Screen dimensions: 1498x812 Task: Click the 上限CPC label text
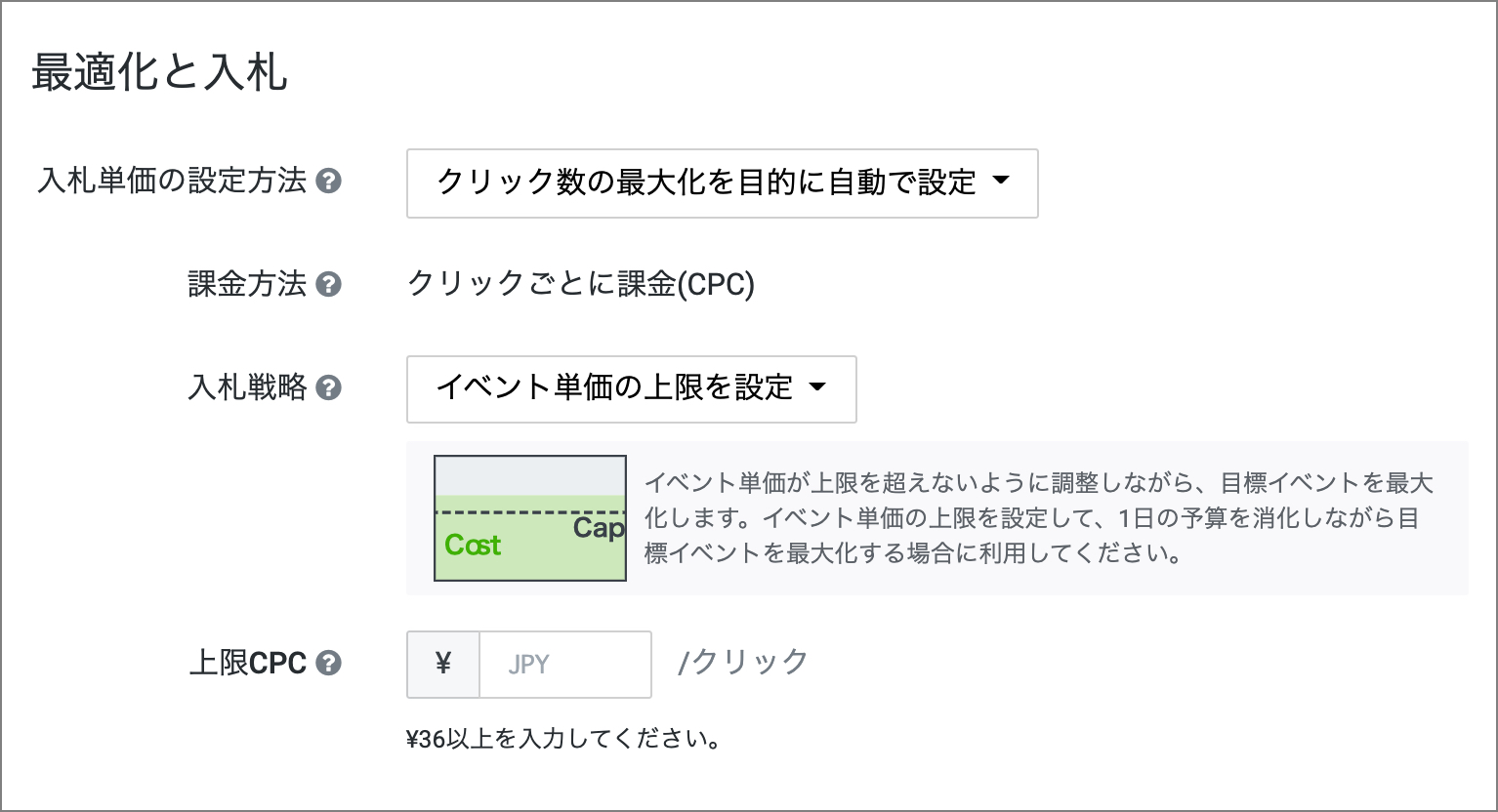click(247, 664)
